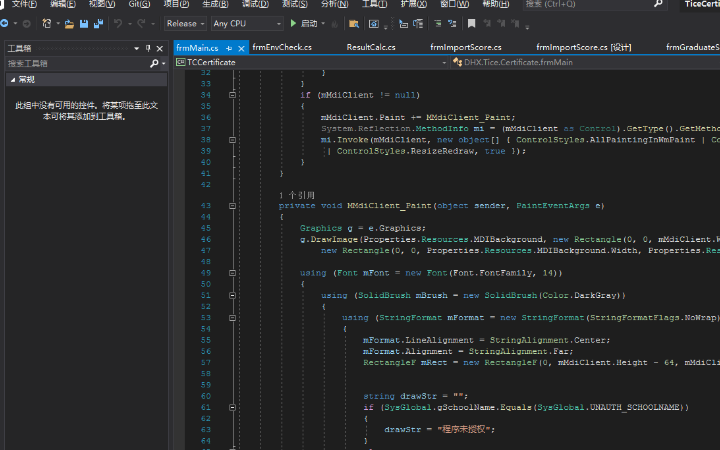Open the 启动 start button dropdown arrow

(x=323, y=23)
